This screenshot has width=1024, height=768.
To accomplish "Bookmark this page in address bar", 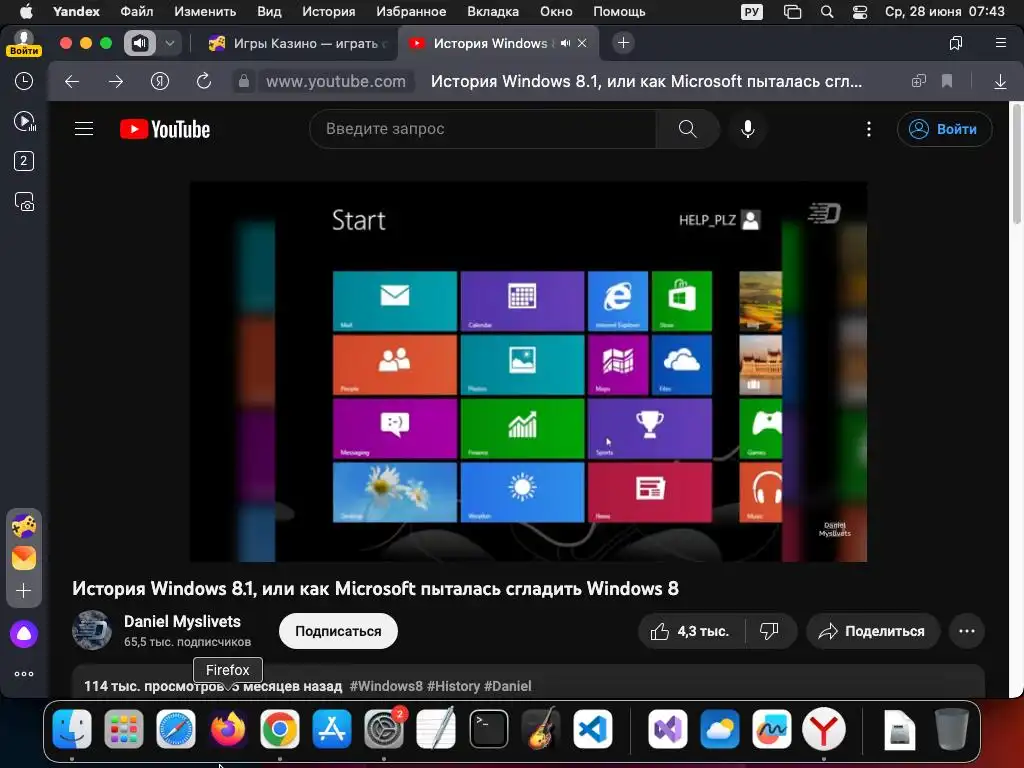I will pyautogui.click(x=947, y=81).
